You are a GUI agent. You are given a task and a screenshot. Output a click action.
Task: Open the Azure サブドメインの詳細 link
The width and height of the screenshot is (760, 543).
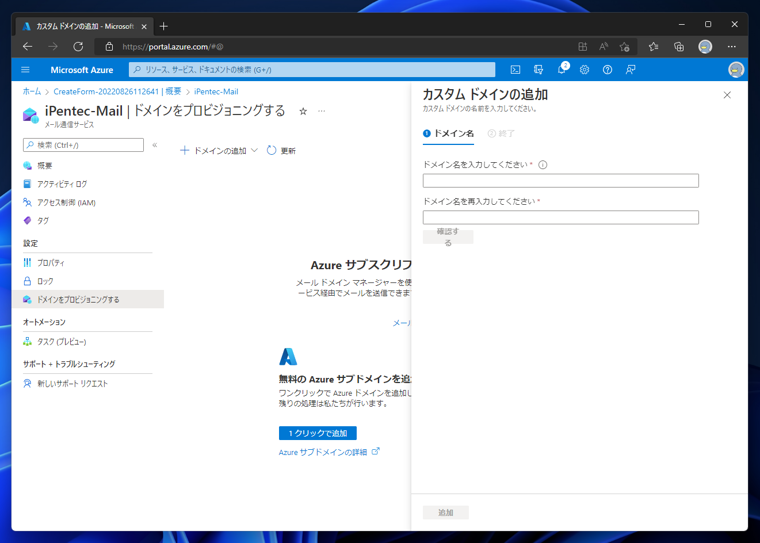(x=329, y=452)
